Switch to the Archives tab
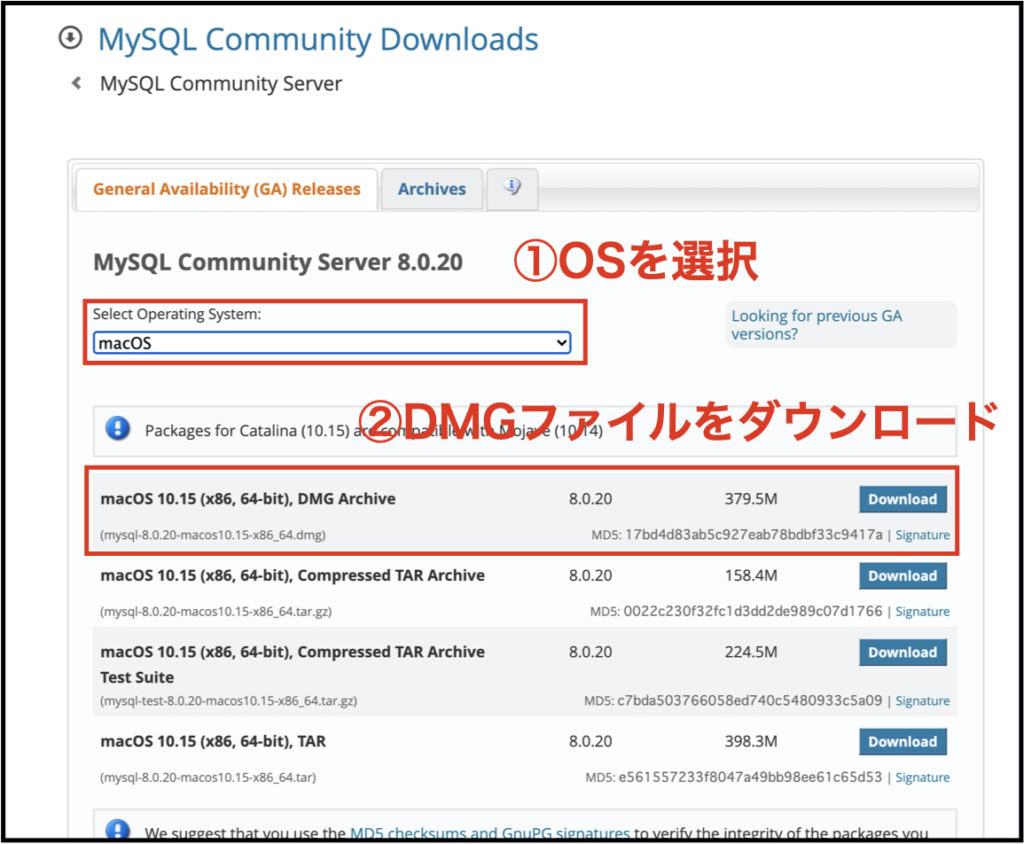The height and width of the screenshot is (844, 1024). point(431,189)
